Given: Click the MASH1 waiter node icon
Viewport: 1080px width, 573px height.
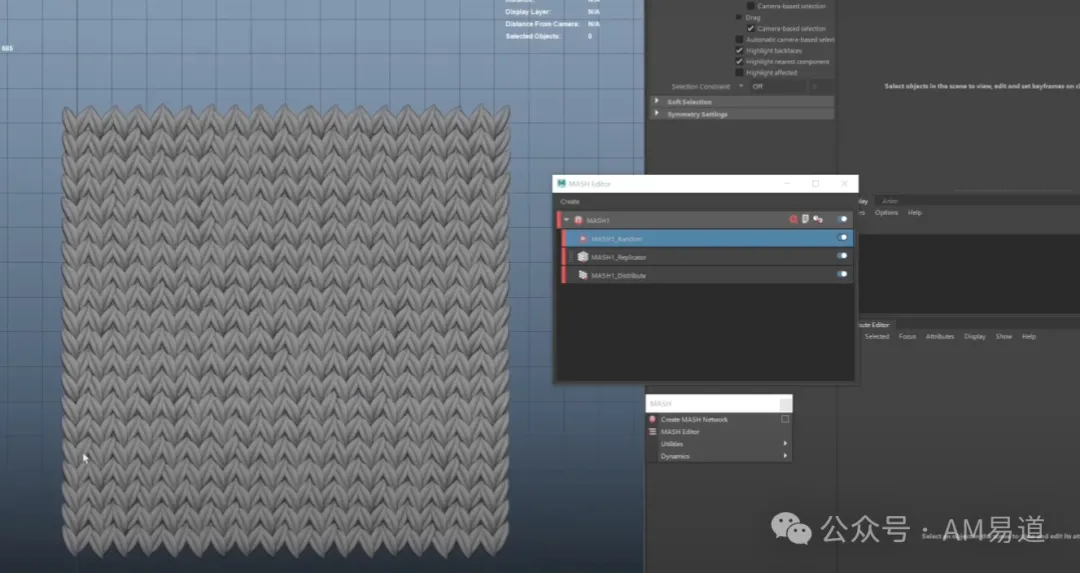Looking at the screenshot, I should pyautogui.click(x=579, y=220).
